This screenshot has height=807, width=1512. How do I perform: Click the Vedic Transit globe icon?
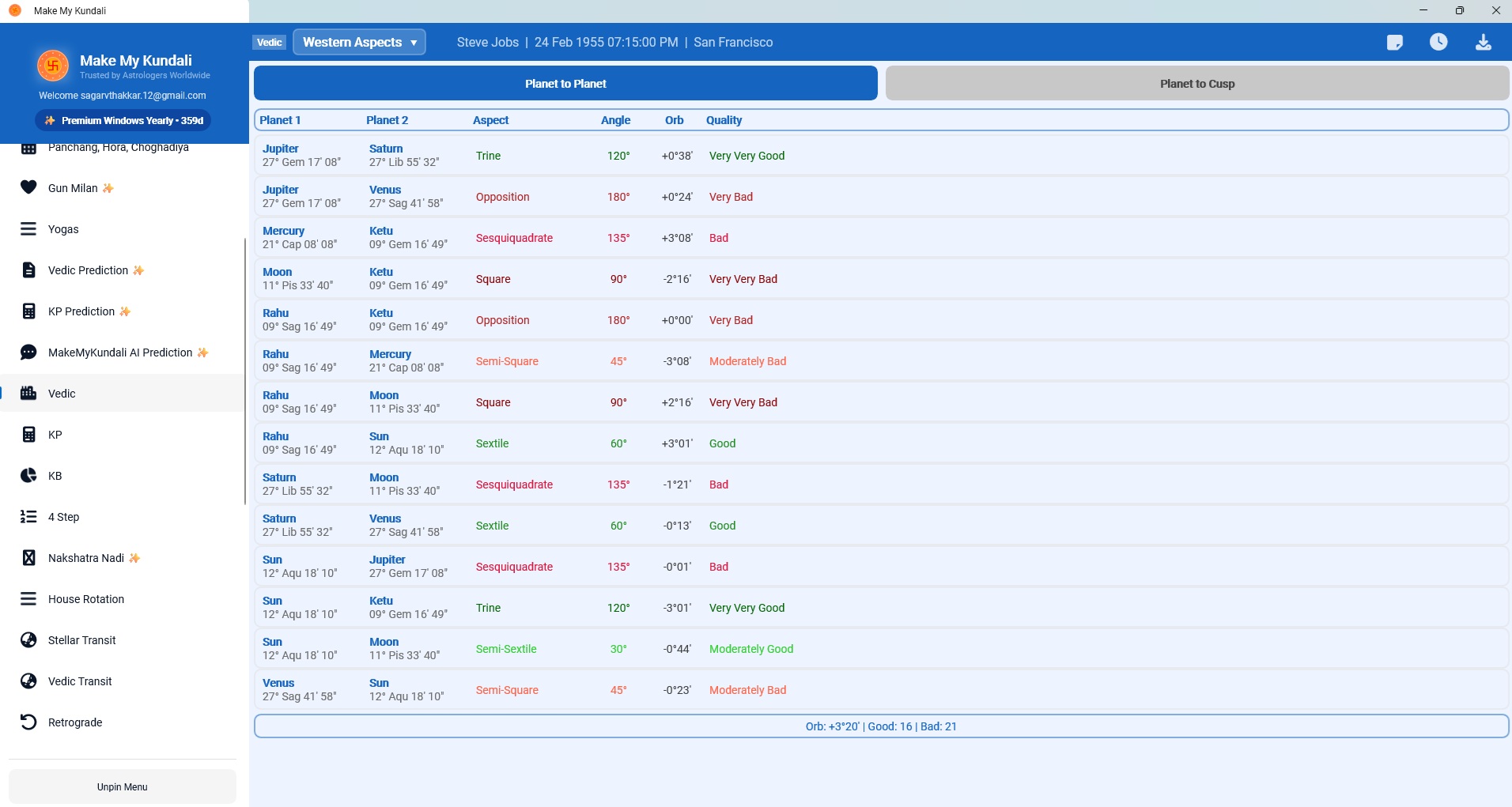pos(28,681)
